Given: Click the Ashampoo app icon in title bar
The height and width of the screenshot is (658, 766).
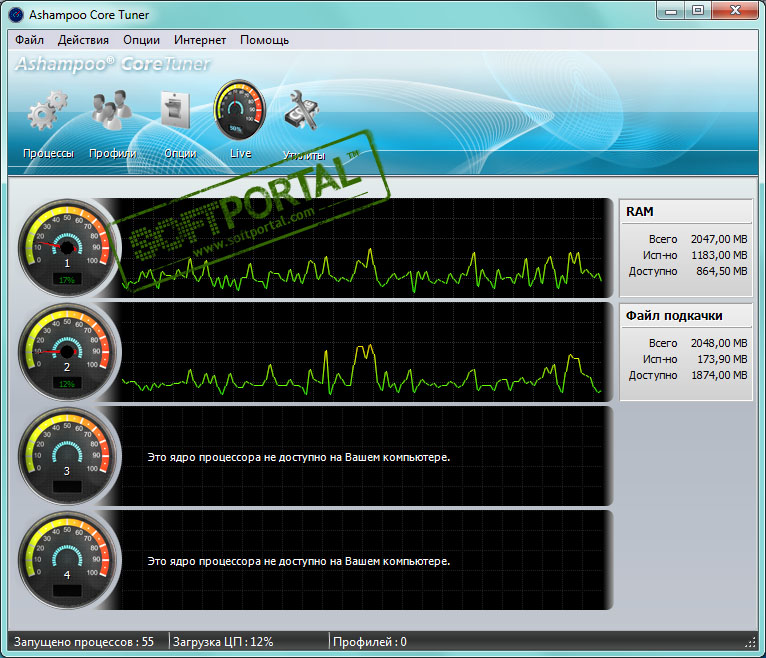Looking at the screenshot, I should (16, 15).
